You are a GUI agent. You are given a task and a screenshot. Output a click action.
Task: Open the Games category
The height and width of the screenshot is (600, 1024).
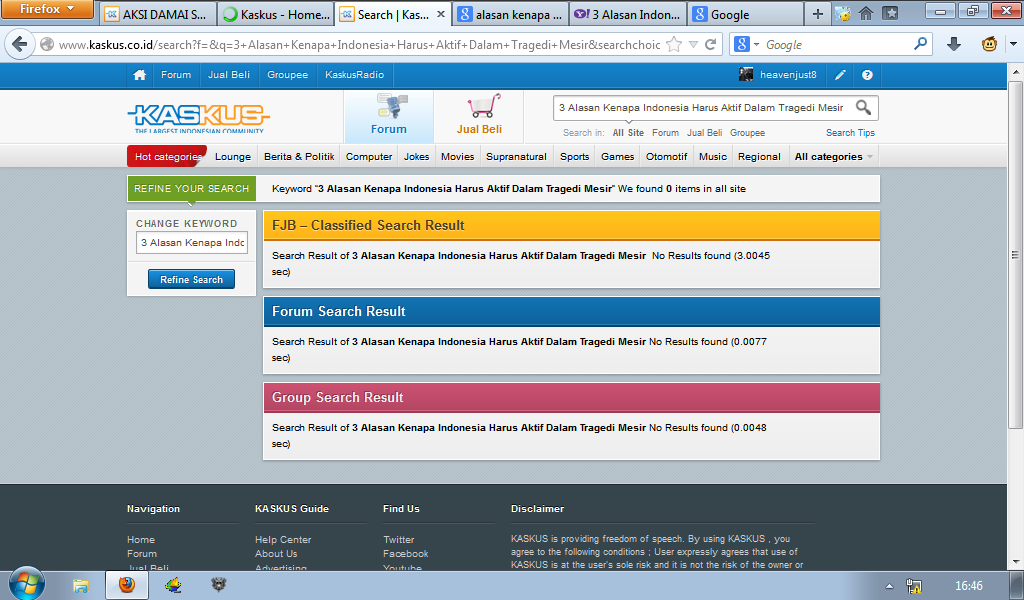(x=618, y=157)
